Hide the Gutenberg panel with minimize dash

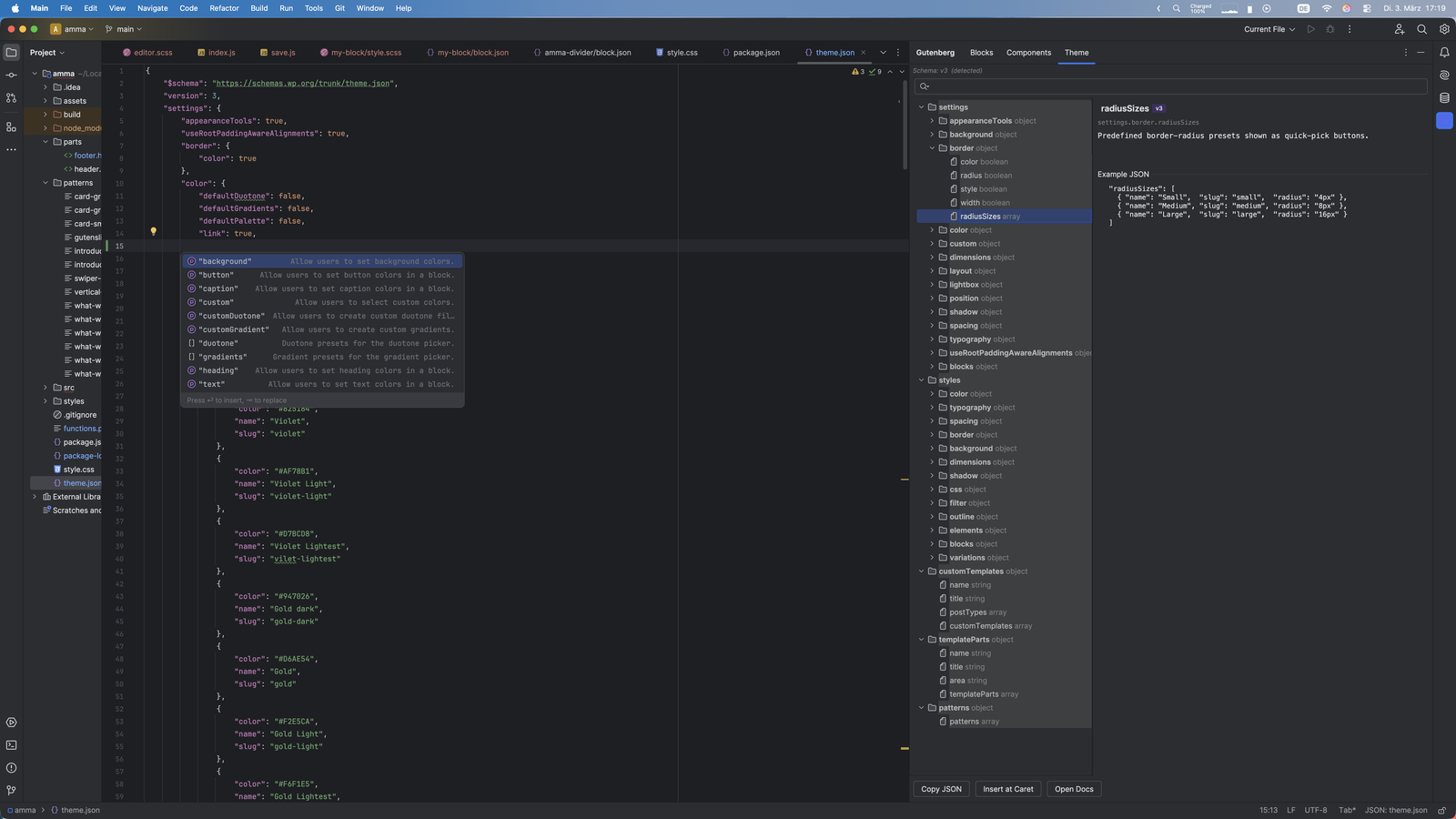(1421, 53)
